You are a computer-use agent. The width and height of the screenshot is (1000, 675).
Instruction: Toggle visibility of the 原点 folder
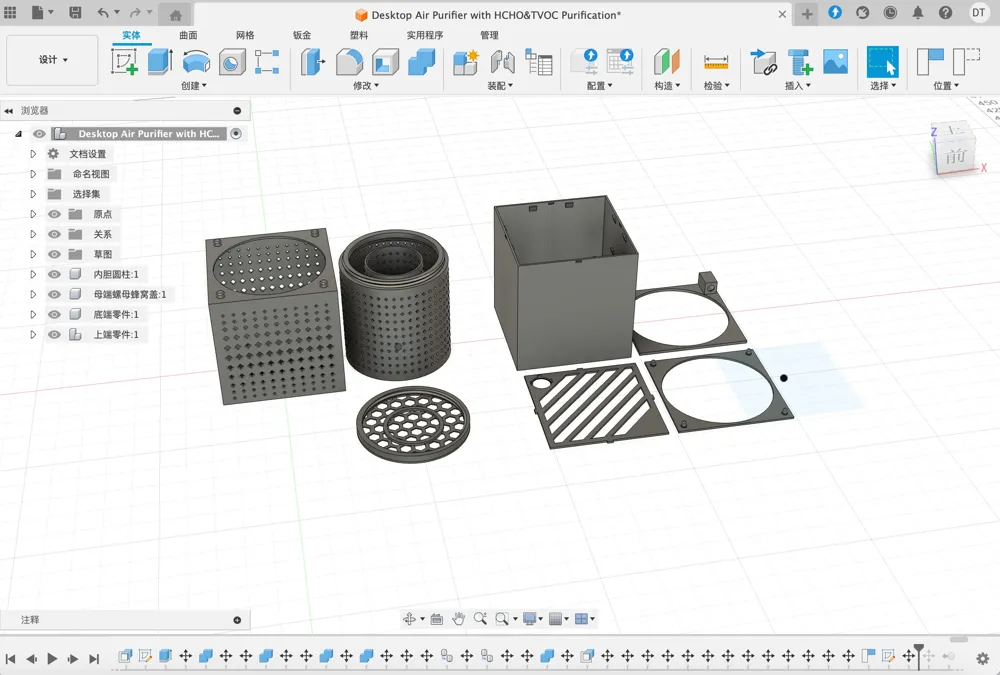pyautogui.click(x=54, y=214)
